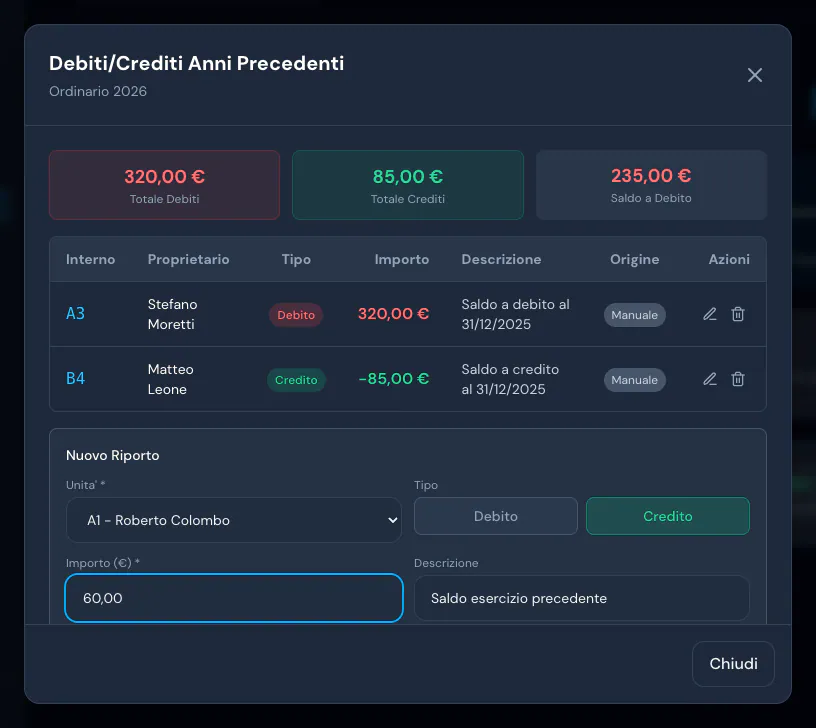Click the Proprietario column header
This screenshot has width=816, height=728.
[188, 259]
